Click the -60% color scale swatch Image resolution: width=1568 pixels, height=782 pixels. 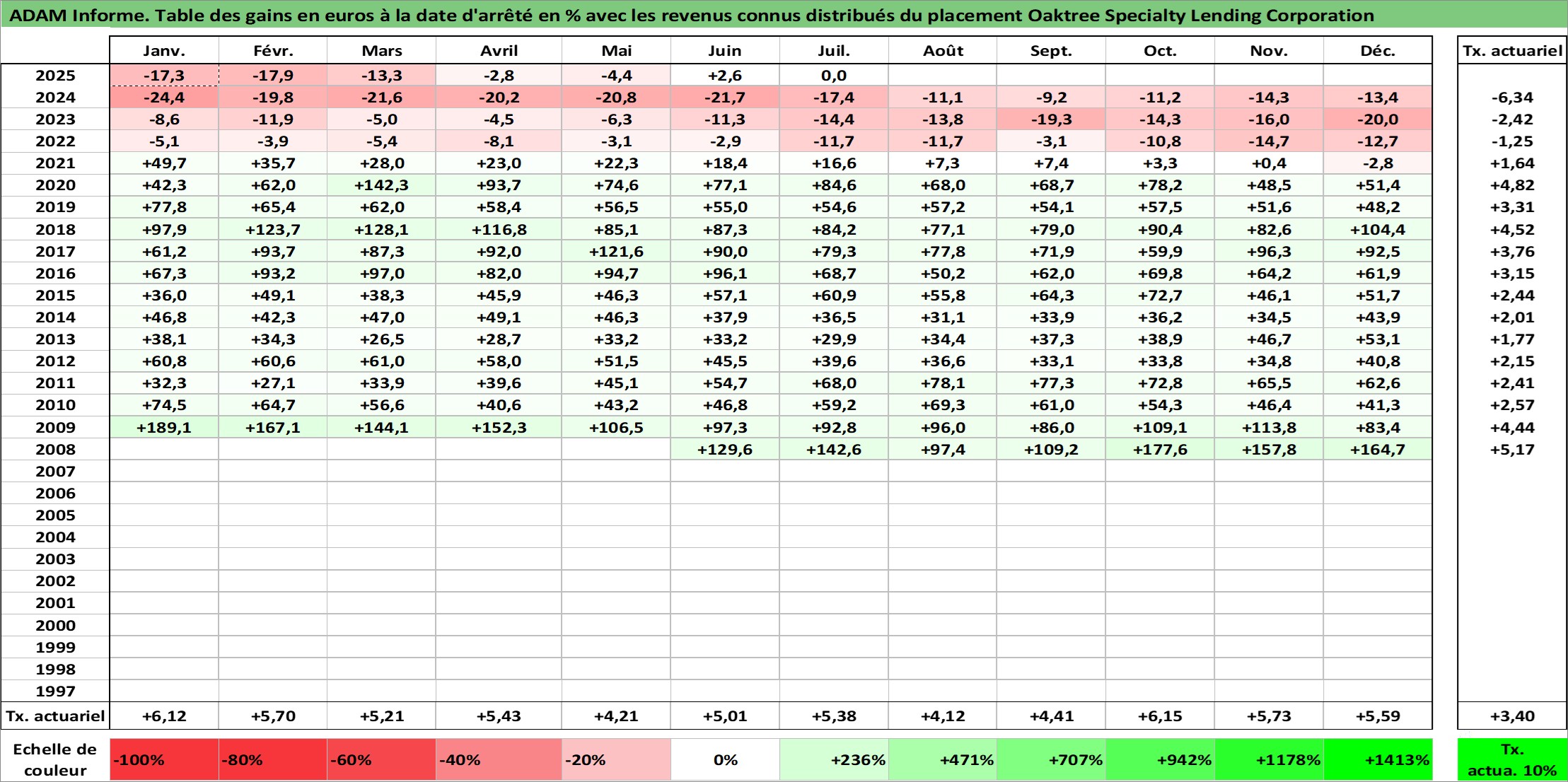pyautogui.click(x=382, y=759)
